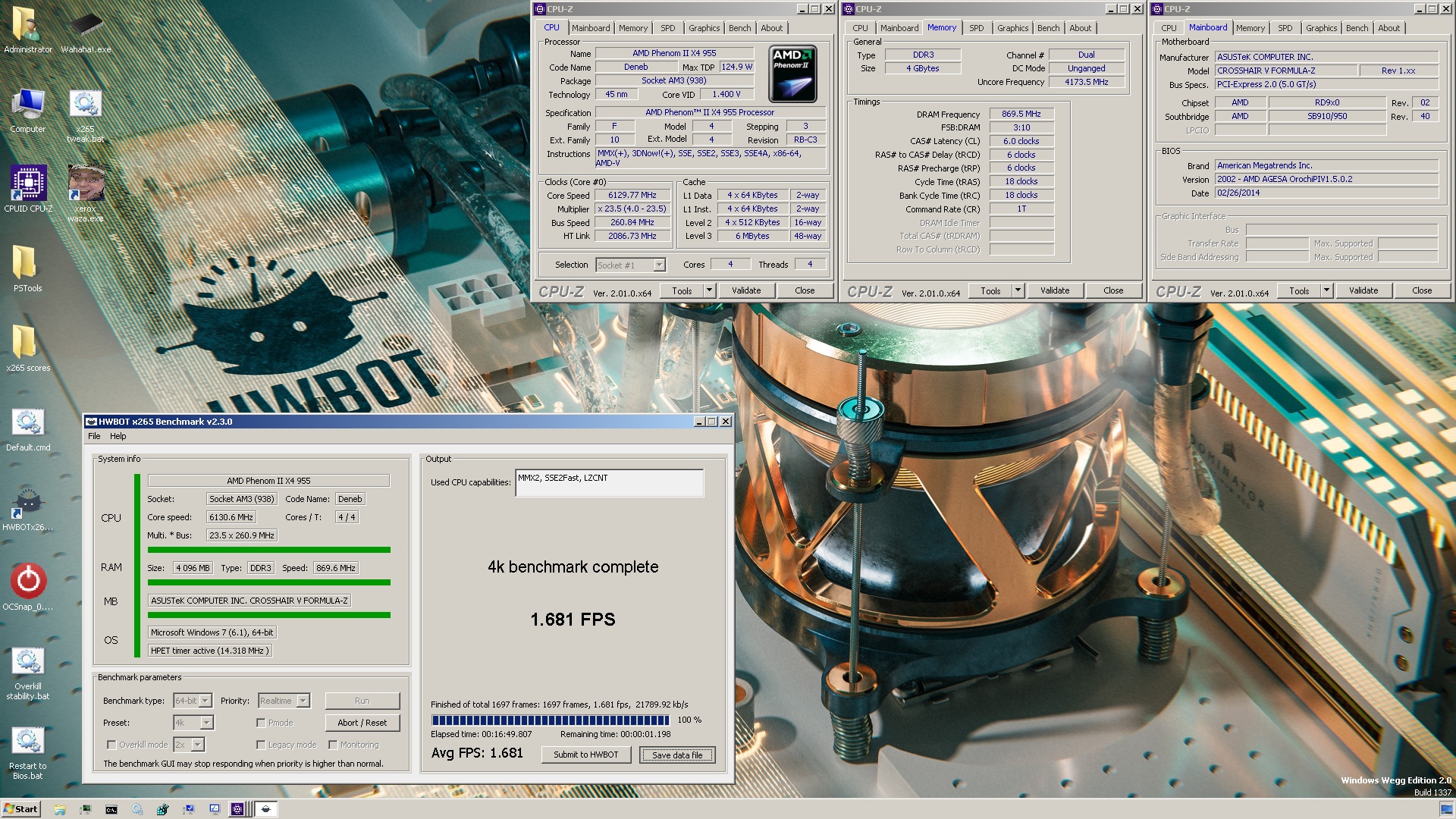
Task: Expand Tools arrow in the Memory tab window
Action: (x=1018, y=290)
